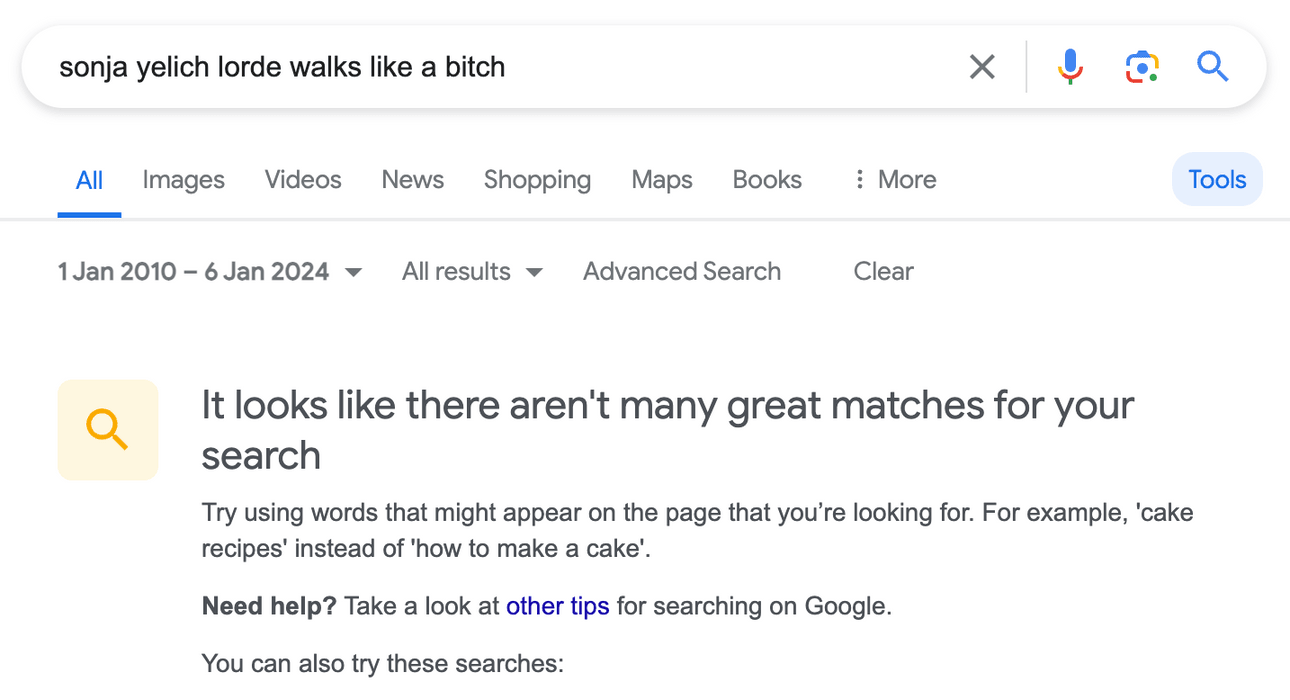Follow the 'other tips' link
Screen dimensions: 1290x700
tap(557, 606)
